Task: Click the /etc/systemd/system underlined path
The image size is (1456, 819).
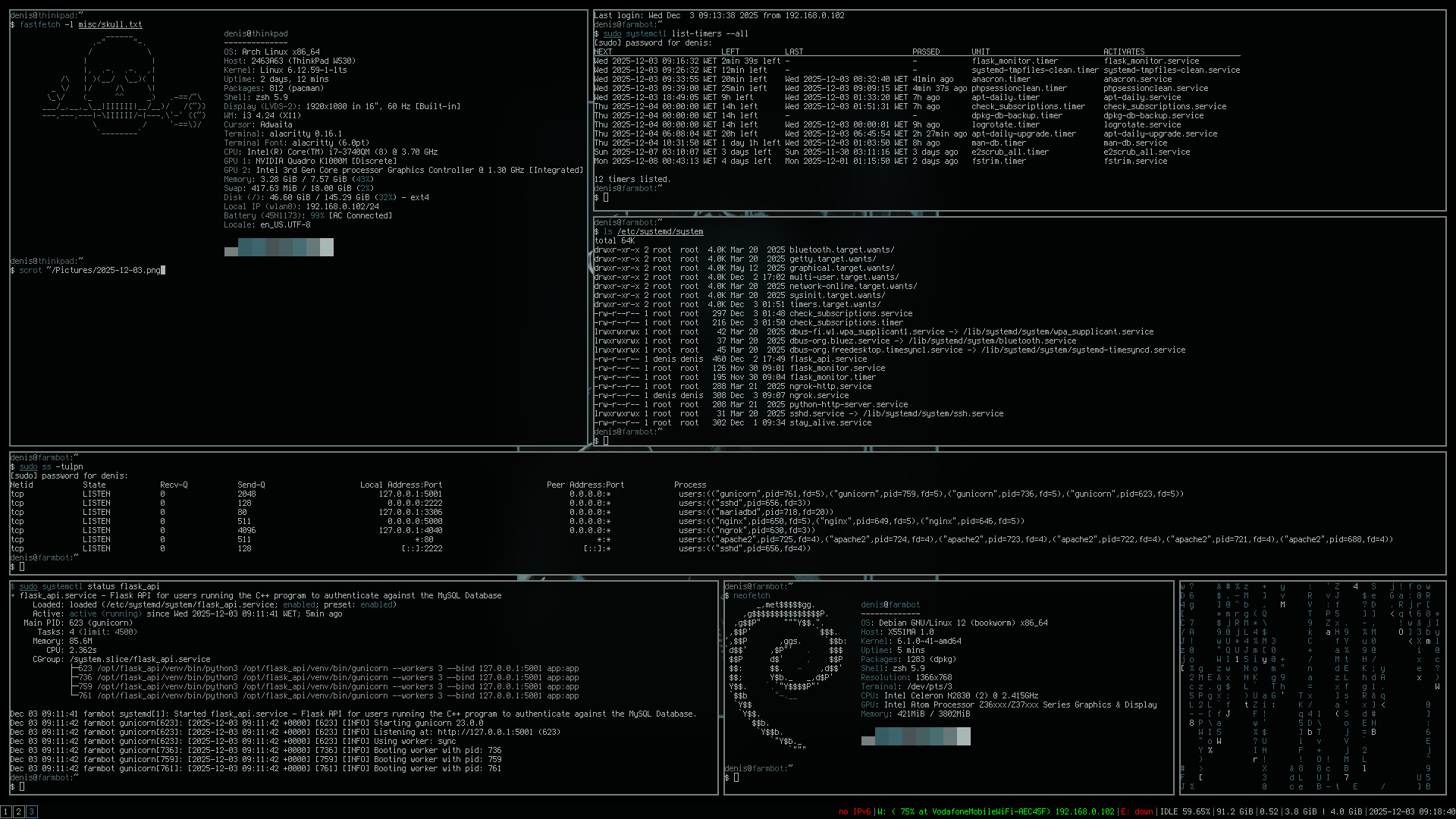Action: [x=660, y=231]
